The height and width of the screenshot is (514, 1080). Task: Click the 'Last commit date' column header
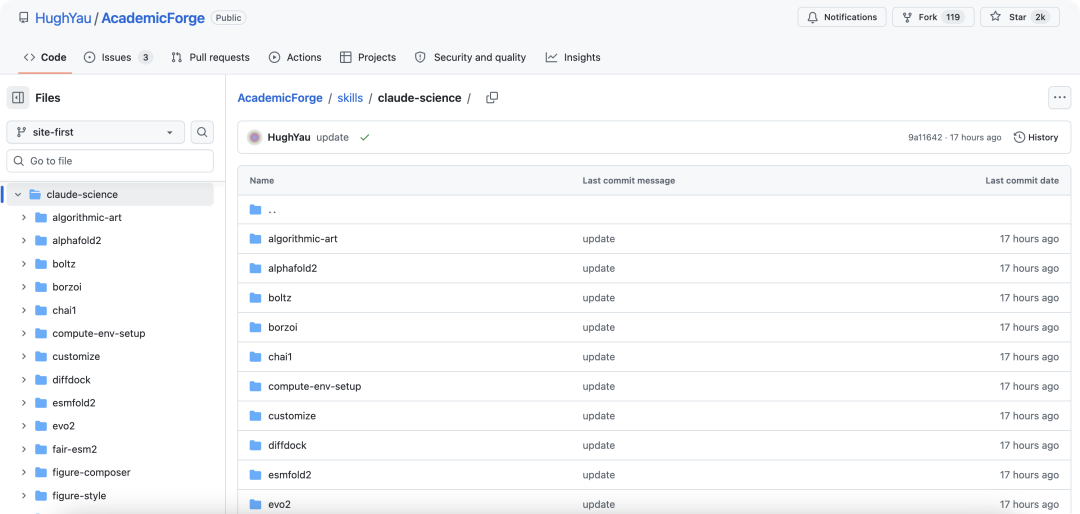1022,181
